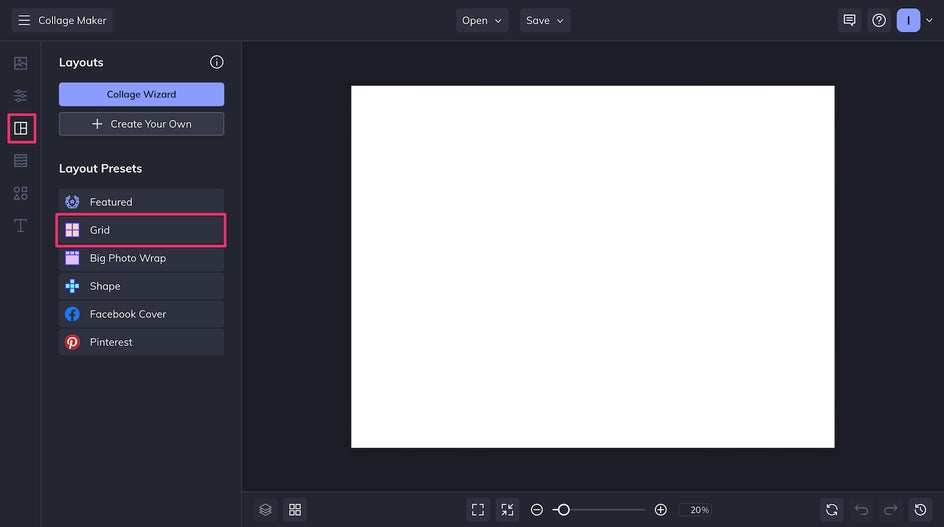Undo the last action

pyautogui.click(x=862, y=510)
